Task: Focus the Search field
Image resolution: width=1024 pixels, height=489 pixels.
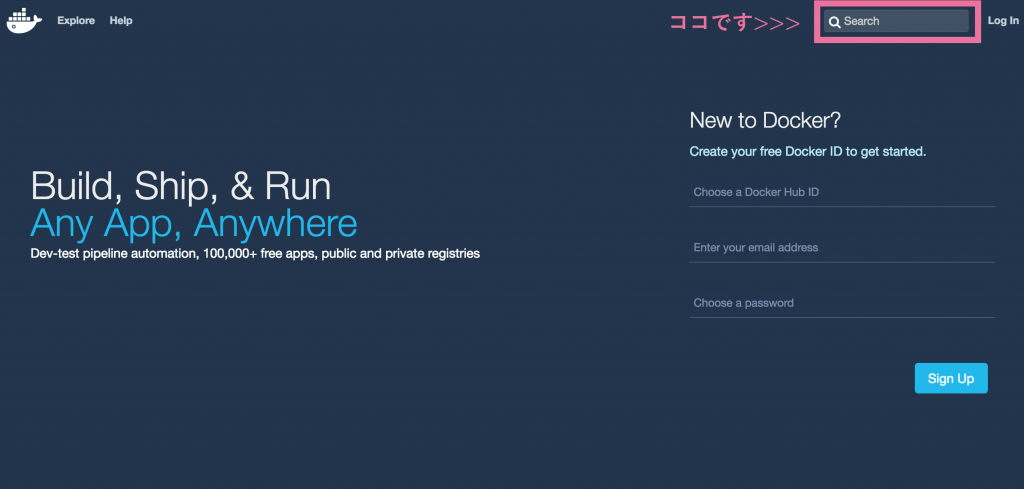Action: [x=896, y=21]
